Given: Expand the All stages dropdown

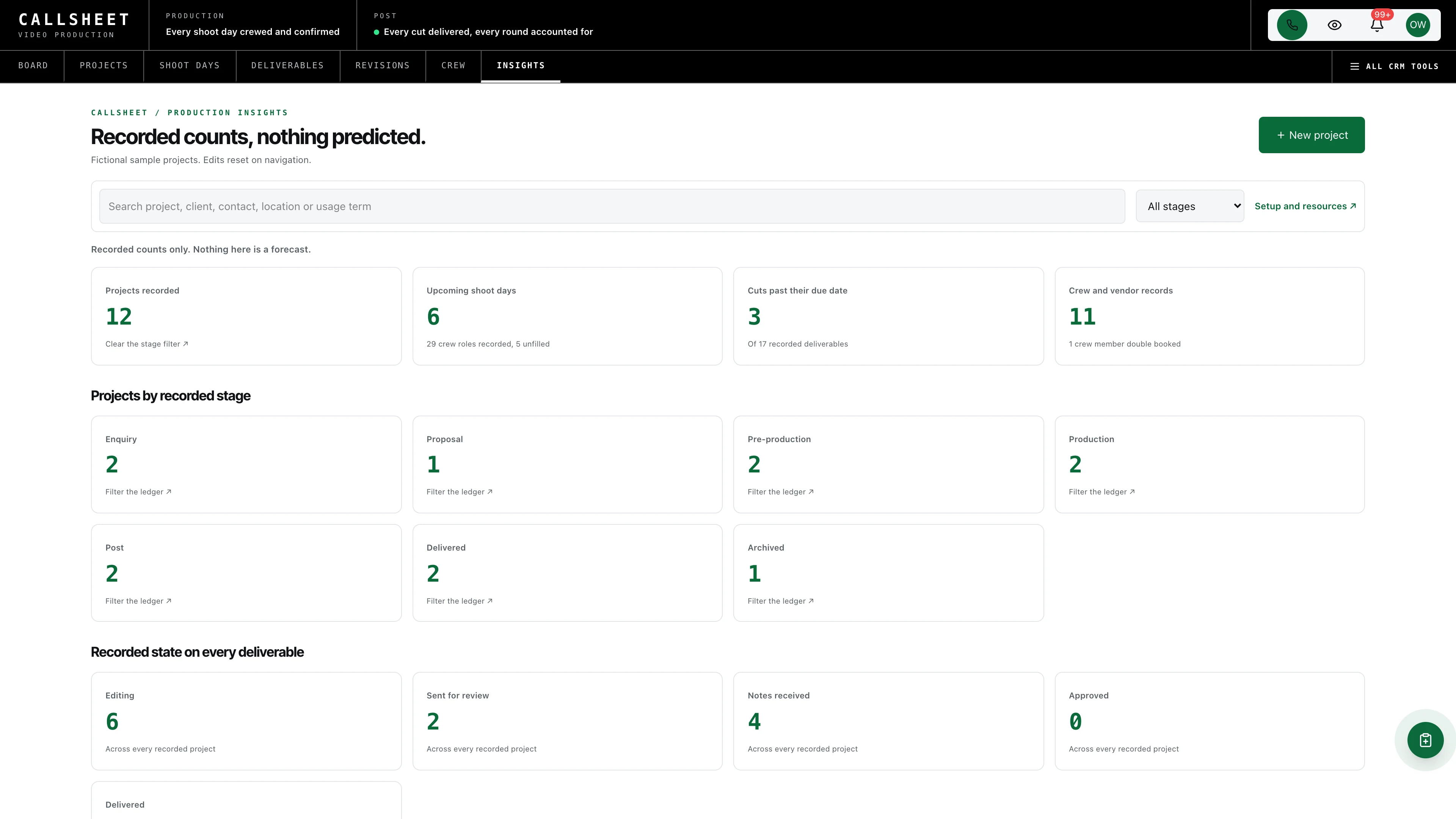Looking at the screenshot, I should point(1189,206).
